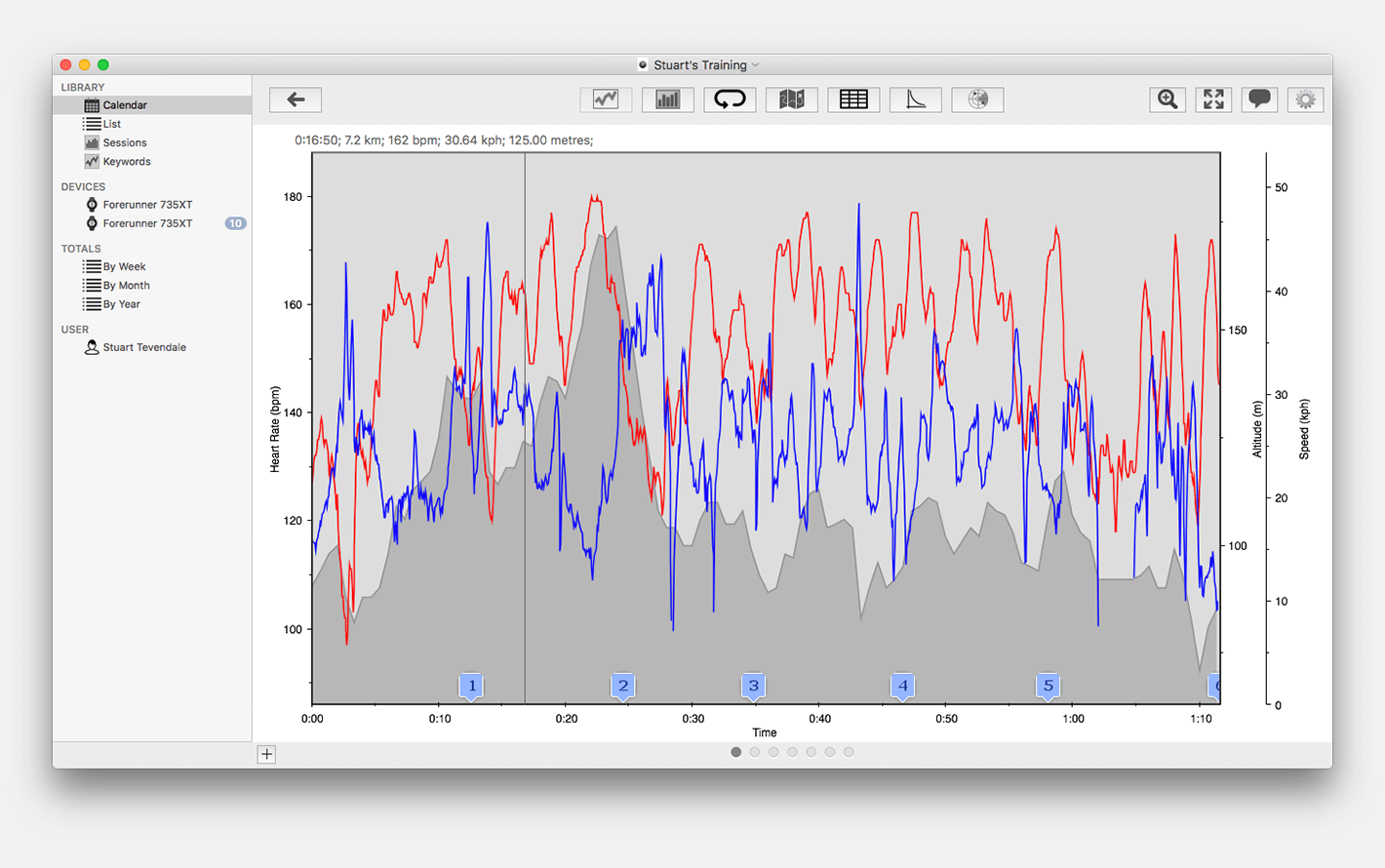1385x868 pixels.
Task: Click the plus button below the sidebar
Action: click(x=266, y=754)
